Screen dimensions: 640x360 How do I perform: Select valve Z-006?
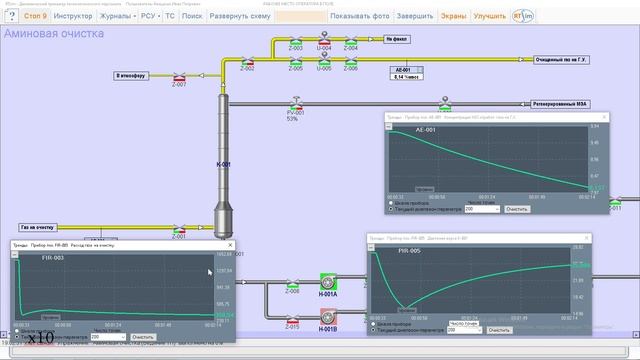pyautogui.click(x=351, y=61)
